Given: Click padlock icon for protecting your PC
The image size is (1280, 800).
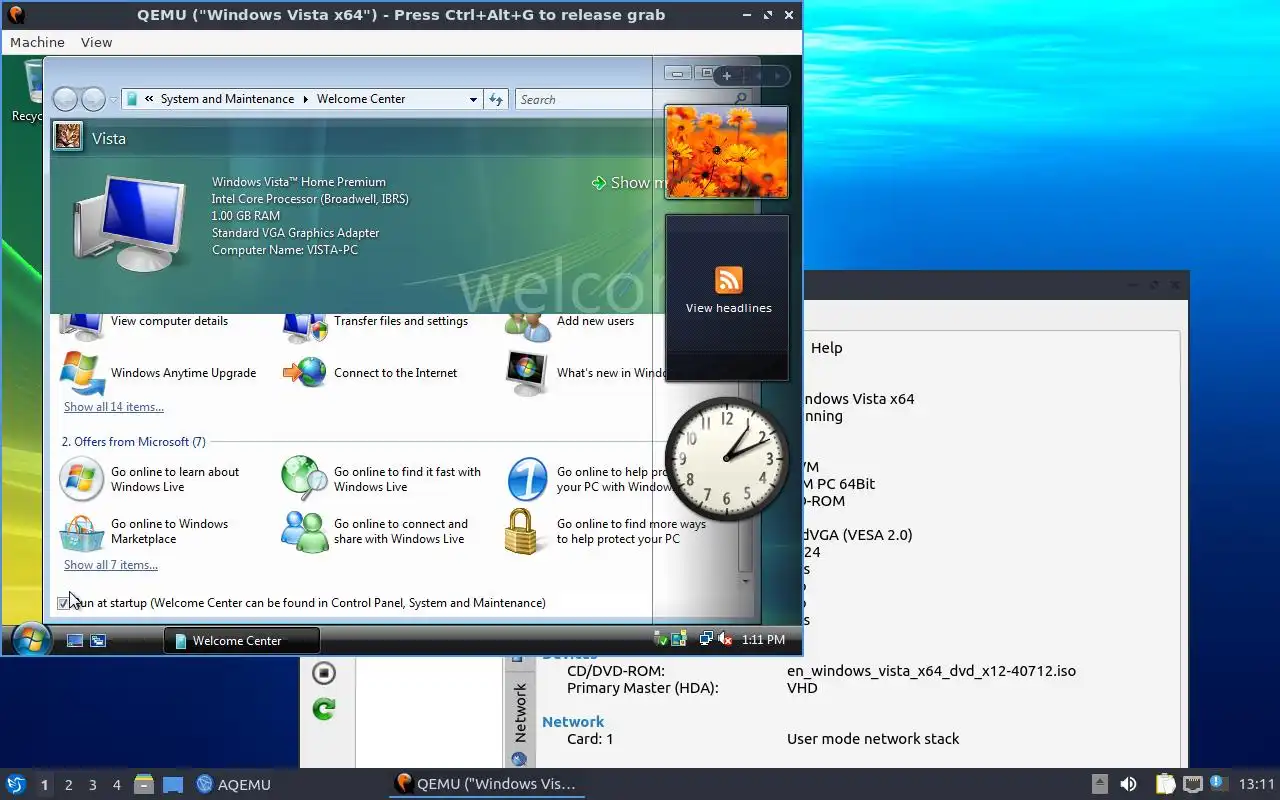Looking at the screenshot, I should pyautogui.click(x=522, y=531).
